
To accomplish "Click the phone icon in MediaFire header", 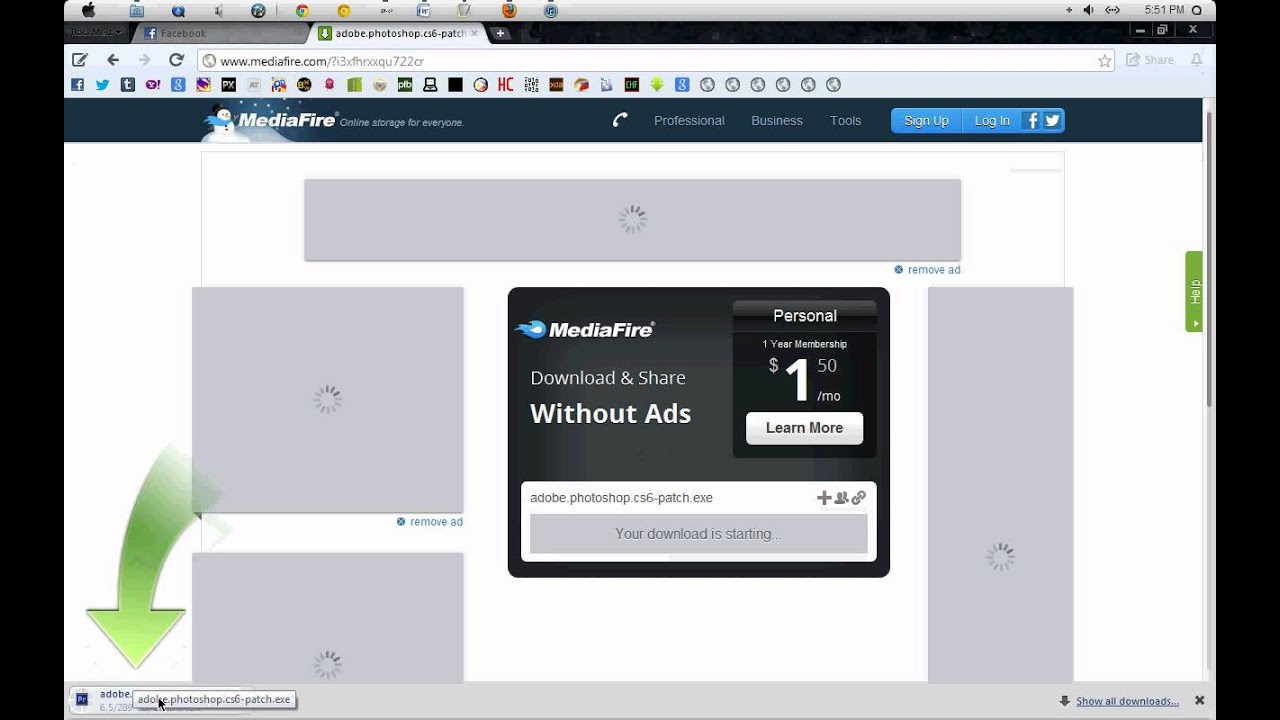I will 620,120.
